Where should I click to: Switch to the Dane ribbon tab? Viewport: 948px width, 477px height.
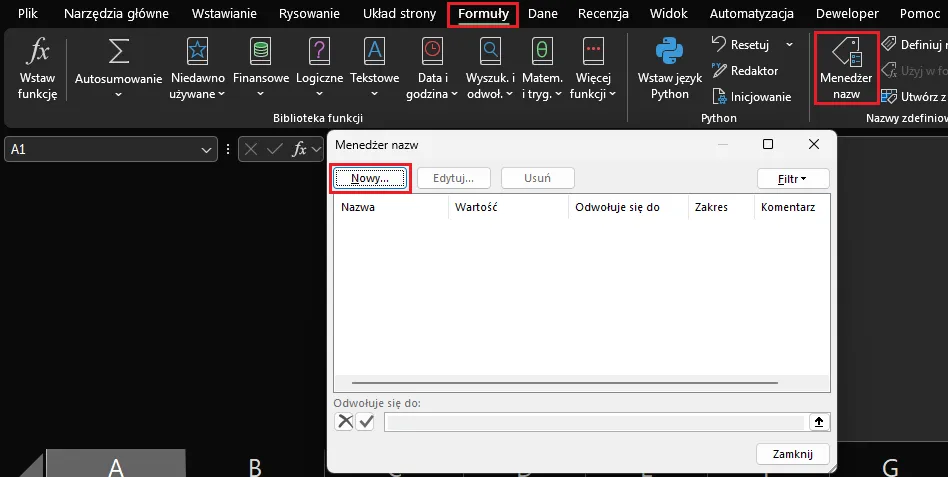pyautogui.click(x=542, y=14)
